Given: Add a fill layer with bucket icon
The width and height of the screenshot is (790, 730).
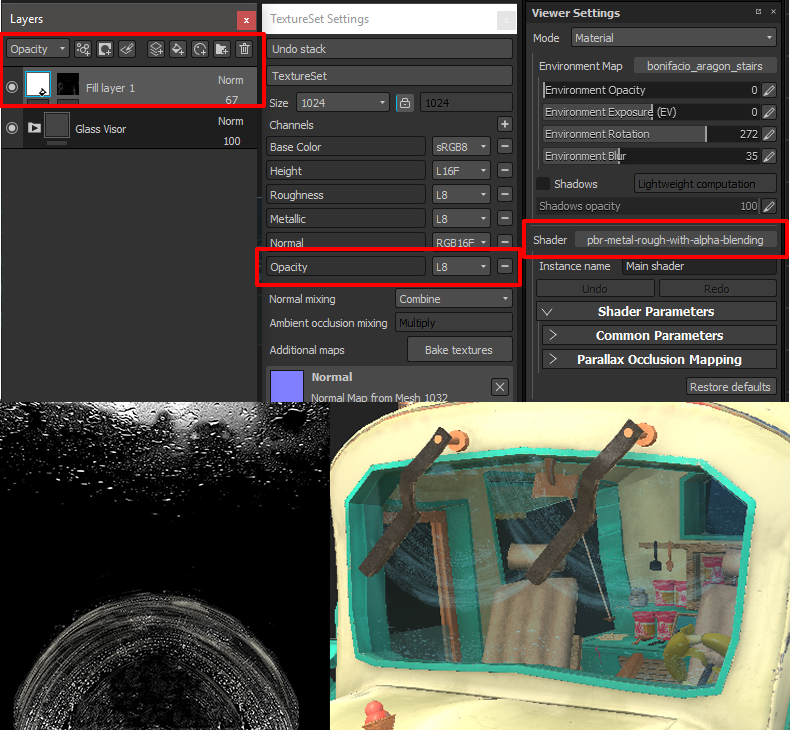Looking at the screenshot, I should pyautogui.click(x=178, y=49).
